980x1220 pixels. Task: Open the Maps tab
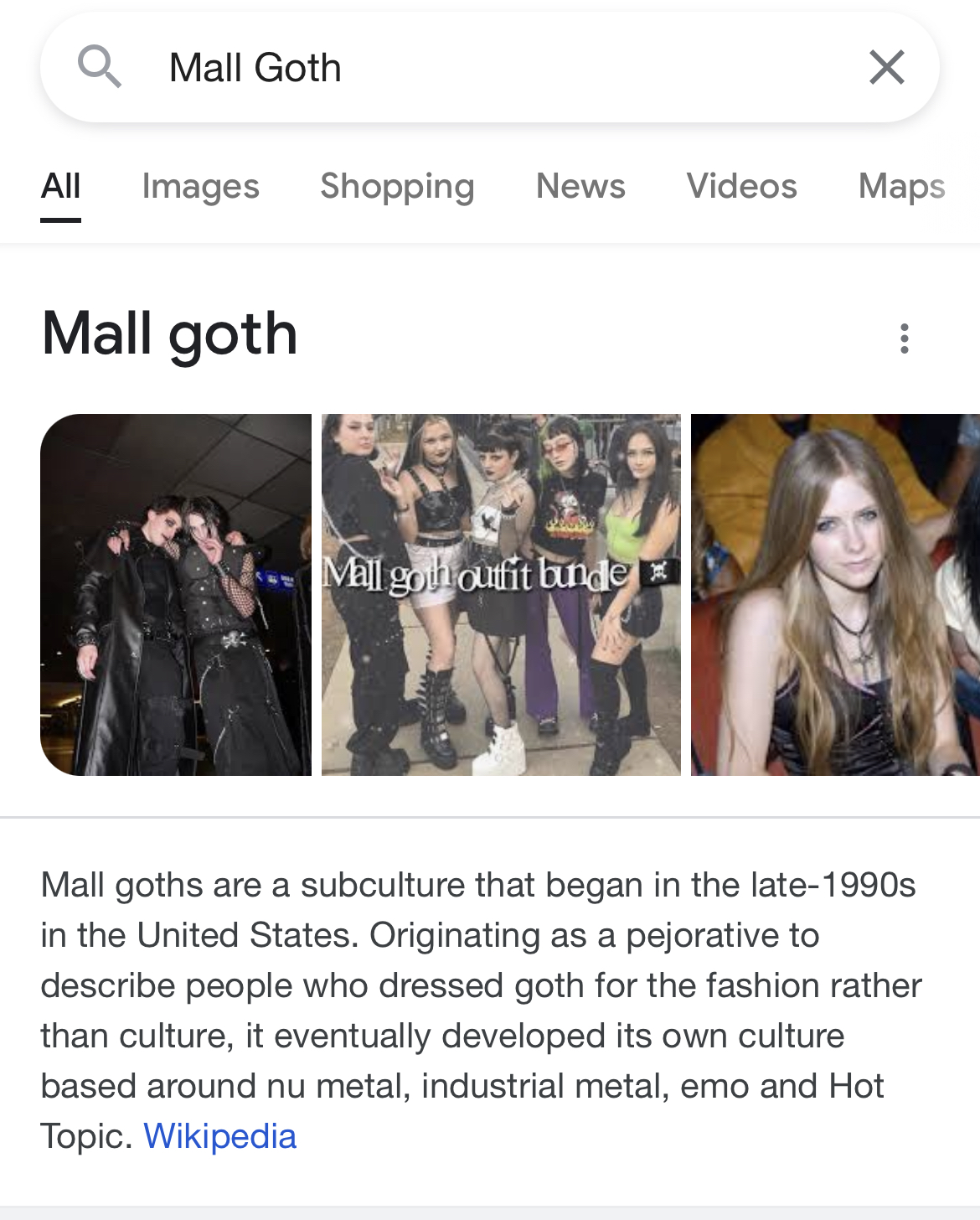(x=902, y=187)
